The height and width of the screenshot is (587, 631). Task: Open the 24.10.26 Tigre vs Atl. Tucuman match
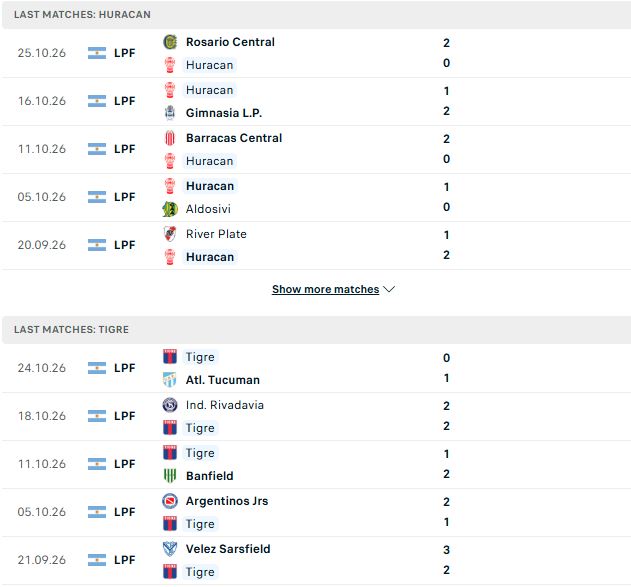point(316,368)
